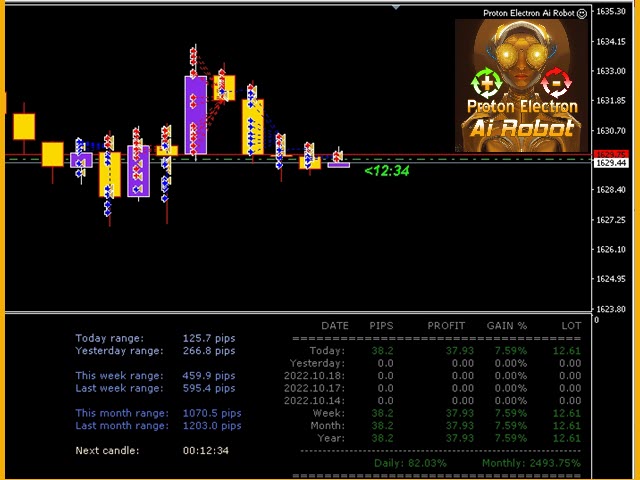Click the 38.2 pips value in the Today row
The width and height of the screenshot is (640, 480).
coord(382,351)
